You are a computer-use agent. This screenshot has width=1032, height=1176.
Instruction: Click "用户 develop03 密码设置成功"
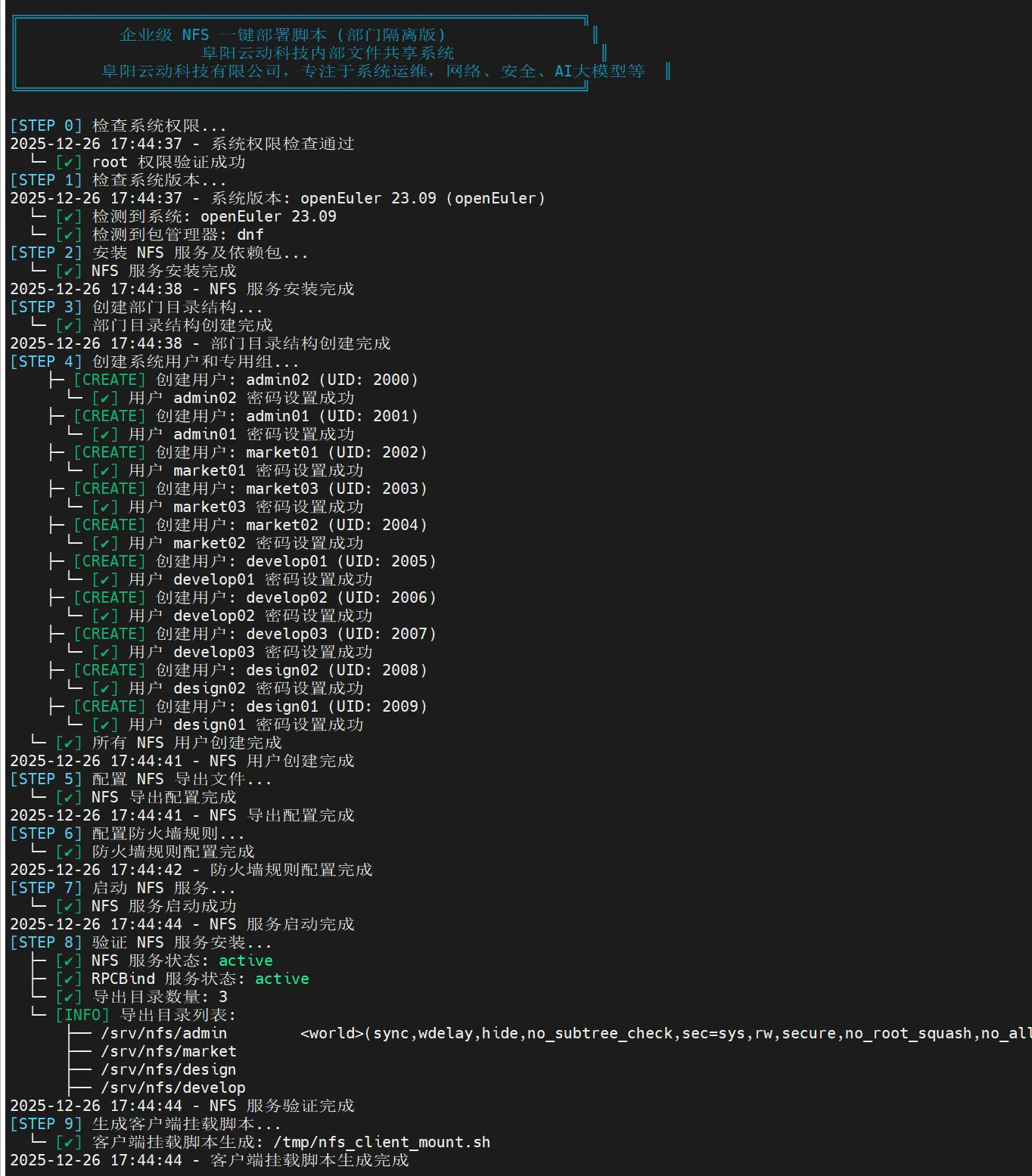(x=250, y=652)
